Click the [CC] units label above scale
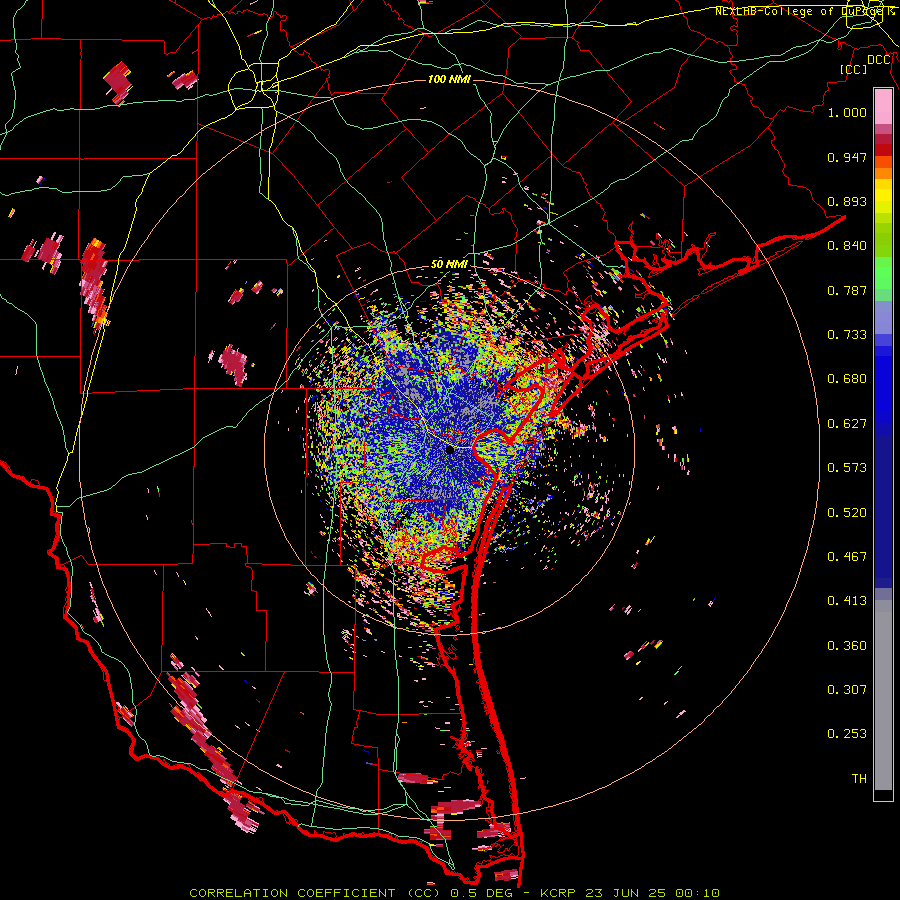 (853, 69)
